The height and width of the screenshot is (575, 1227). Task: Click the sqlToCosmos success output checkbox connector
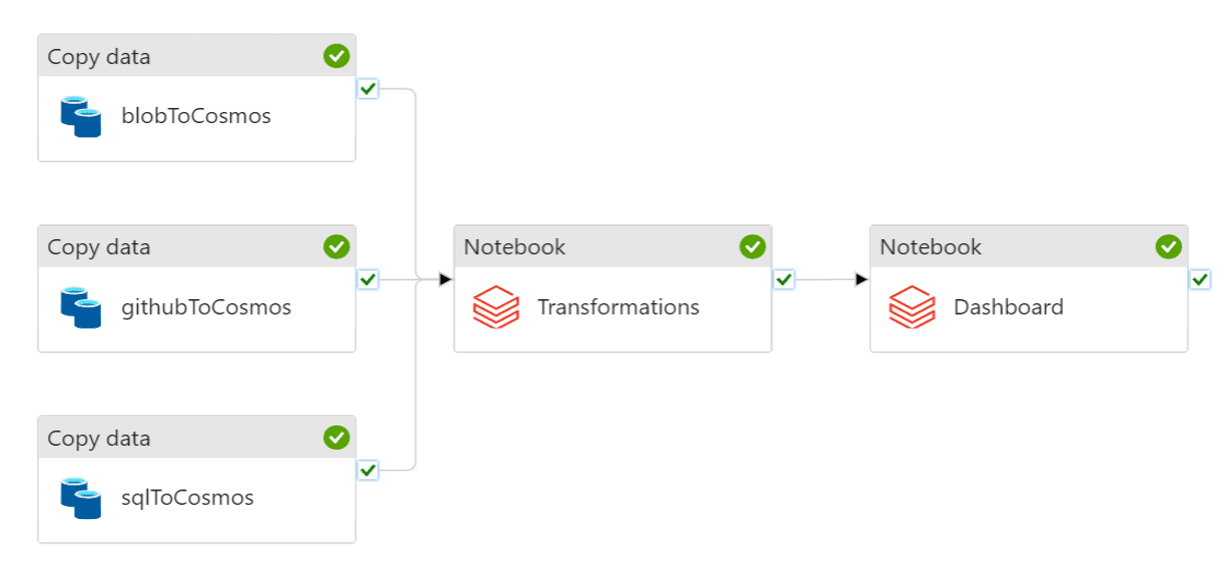click(368, 470)
